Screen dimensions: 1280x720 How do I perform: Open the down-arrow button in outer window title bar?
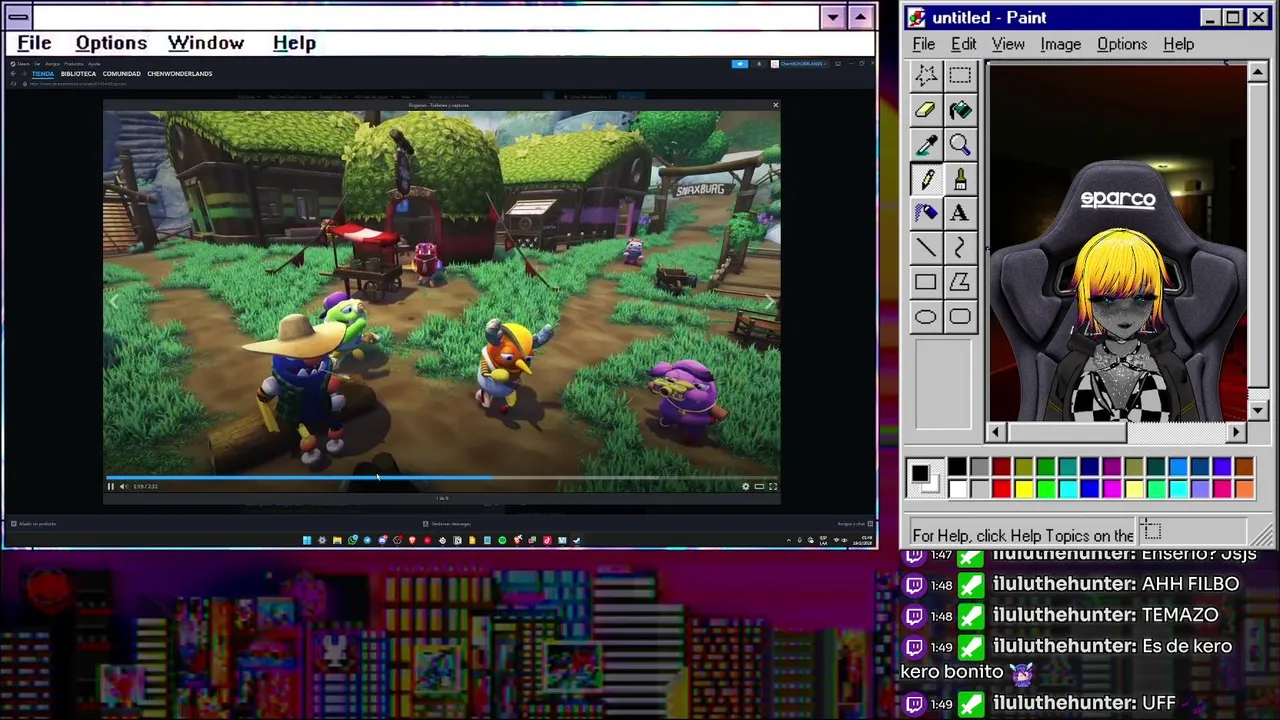point(833,17)
